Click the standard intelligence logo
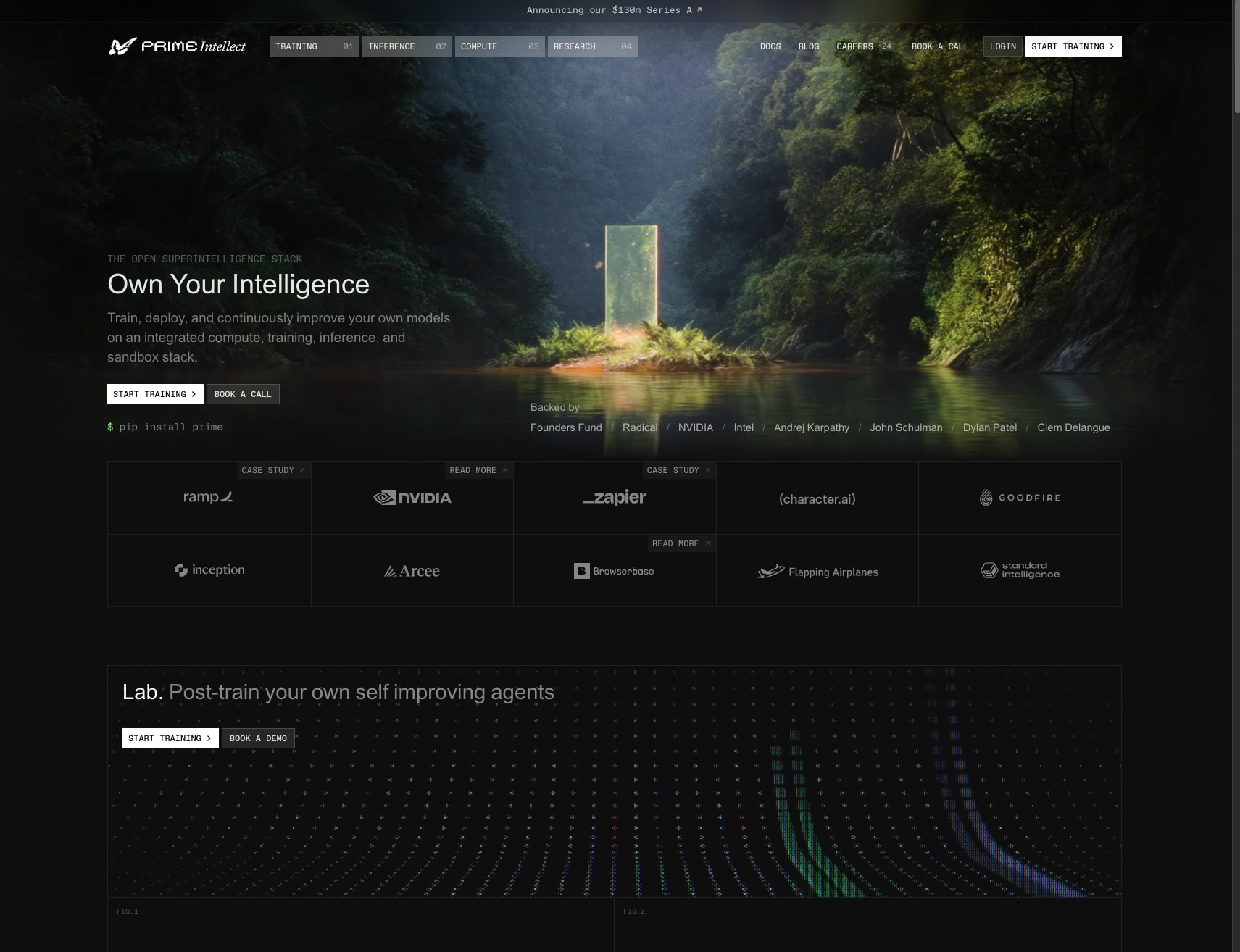Viewport: 1240px width, 952px height. tap(1020, 570)
